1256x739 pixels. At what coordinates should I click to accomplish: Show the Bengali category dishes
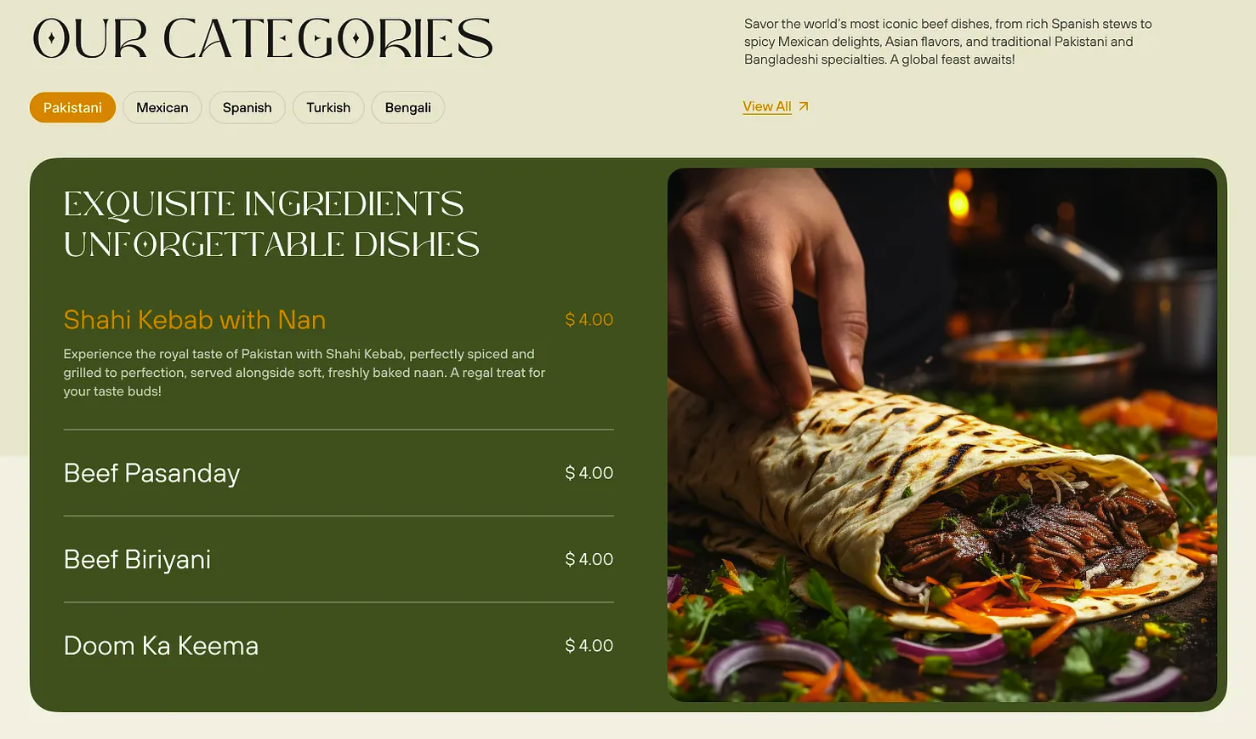(x=408, y=107)
